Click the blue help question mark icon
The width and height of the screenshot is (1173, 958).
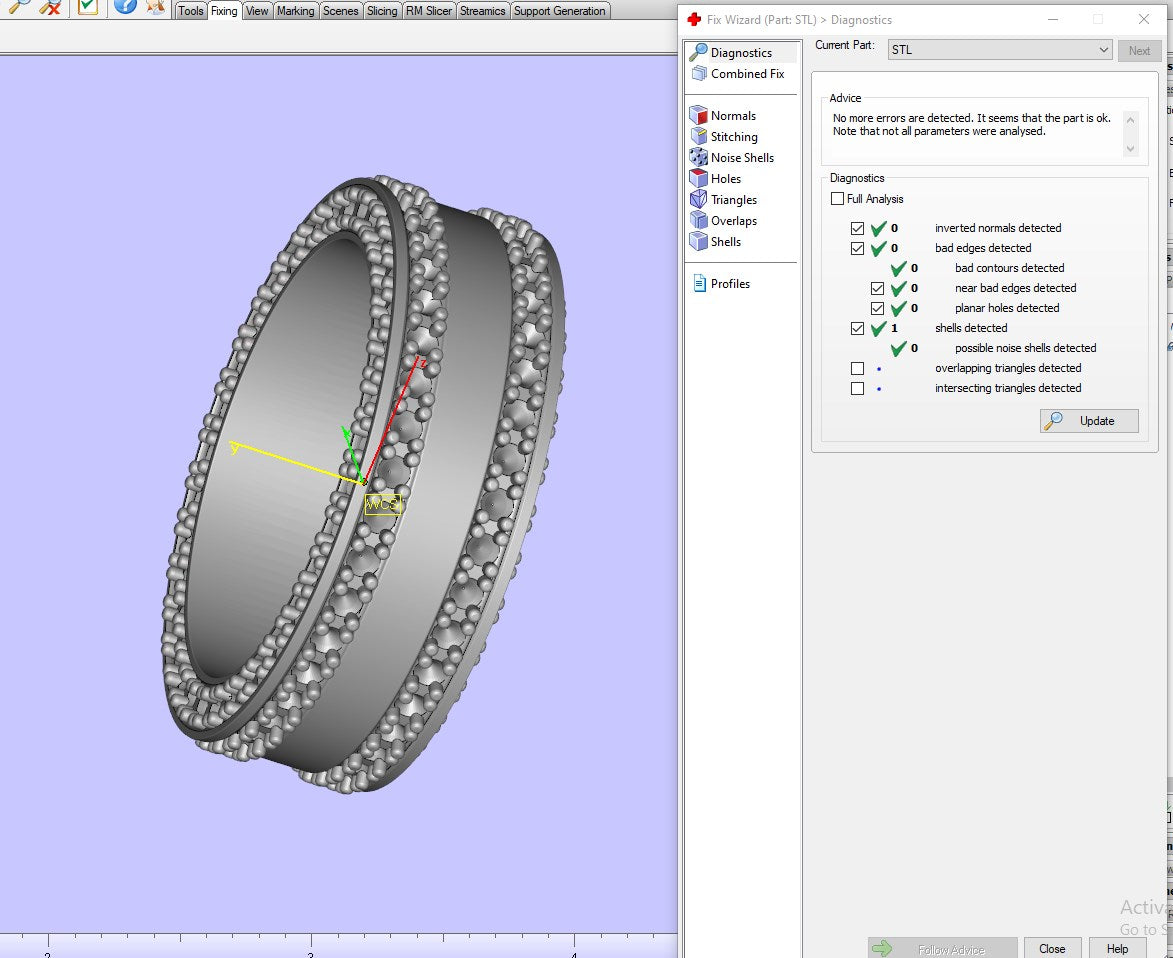125,6
